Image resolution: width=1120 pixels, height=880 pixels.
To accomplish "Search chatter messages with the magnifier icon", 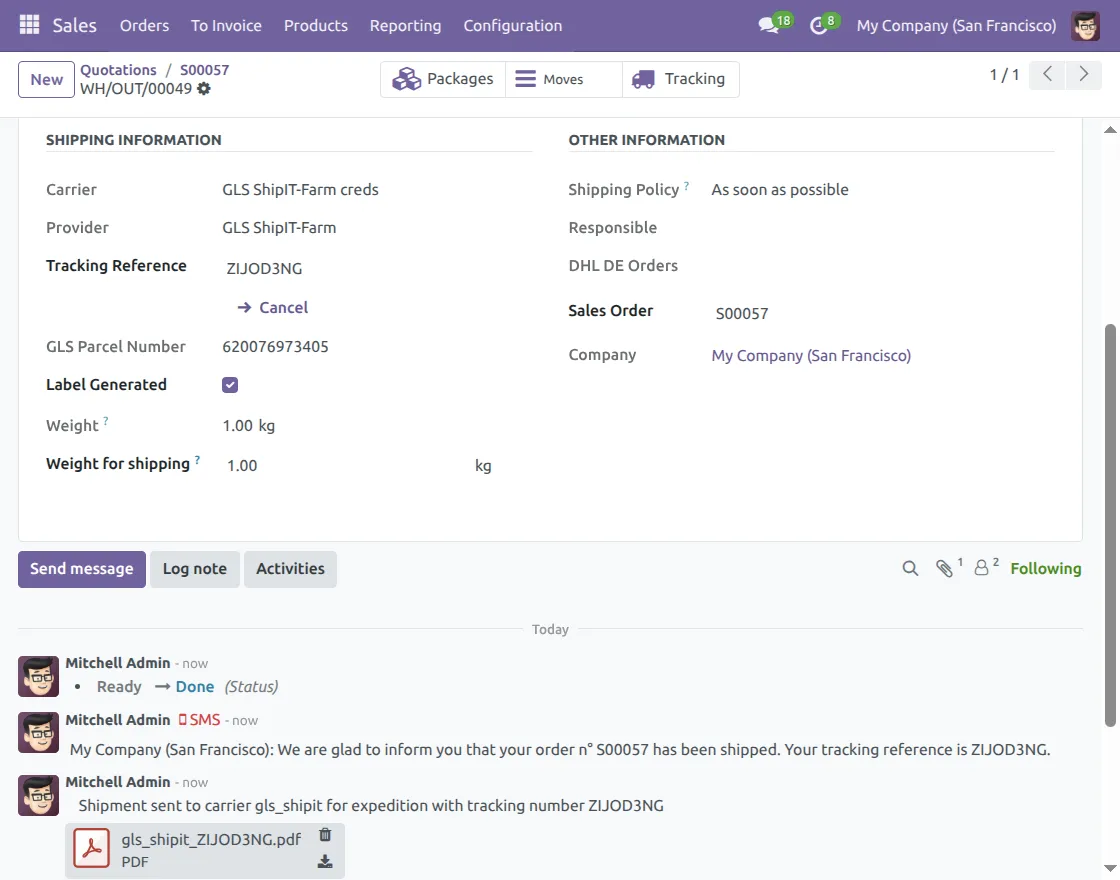I will coord(910,569).
